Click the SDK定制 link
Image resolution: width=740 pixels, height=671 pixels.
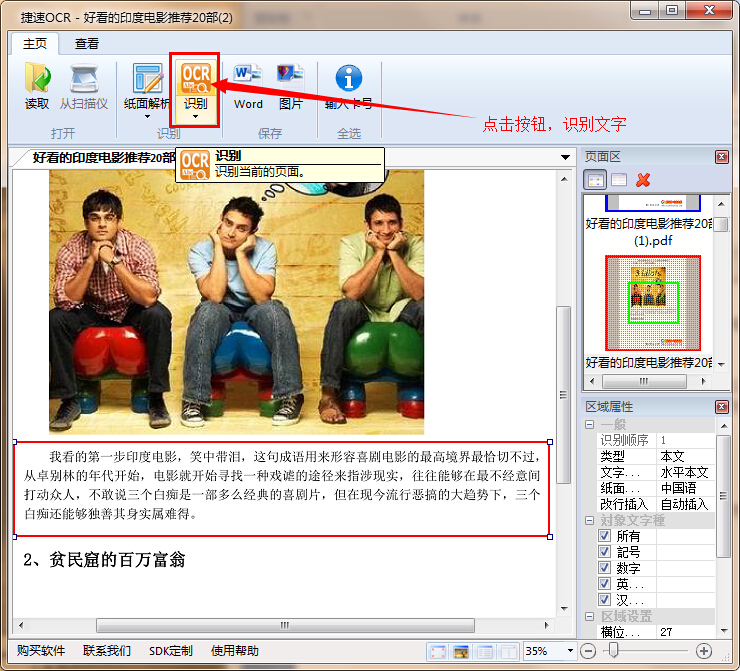coord(171,651)
